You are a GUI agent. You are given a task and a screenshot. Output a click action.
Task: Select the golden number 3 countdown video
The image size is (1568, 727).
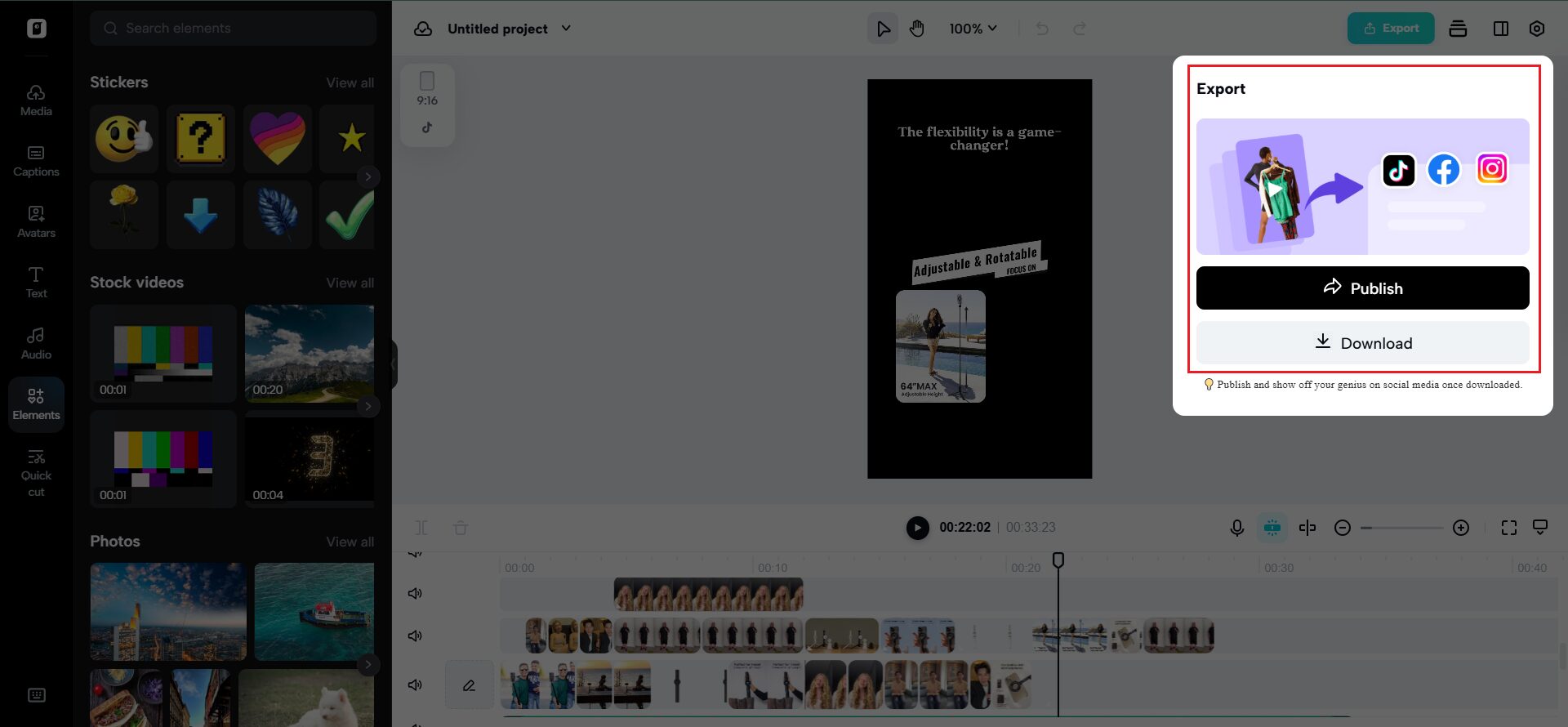point(310,458)
